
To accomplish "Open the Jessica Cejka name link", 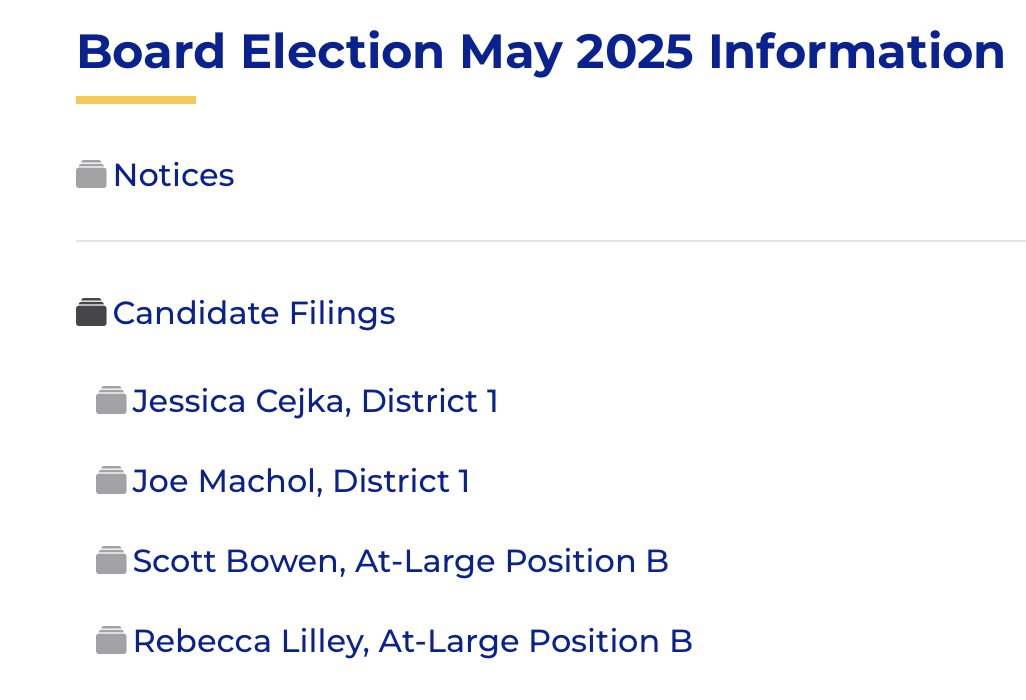I will pos(241,401).
